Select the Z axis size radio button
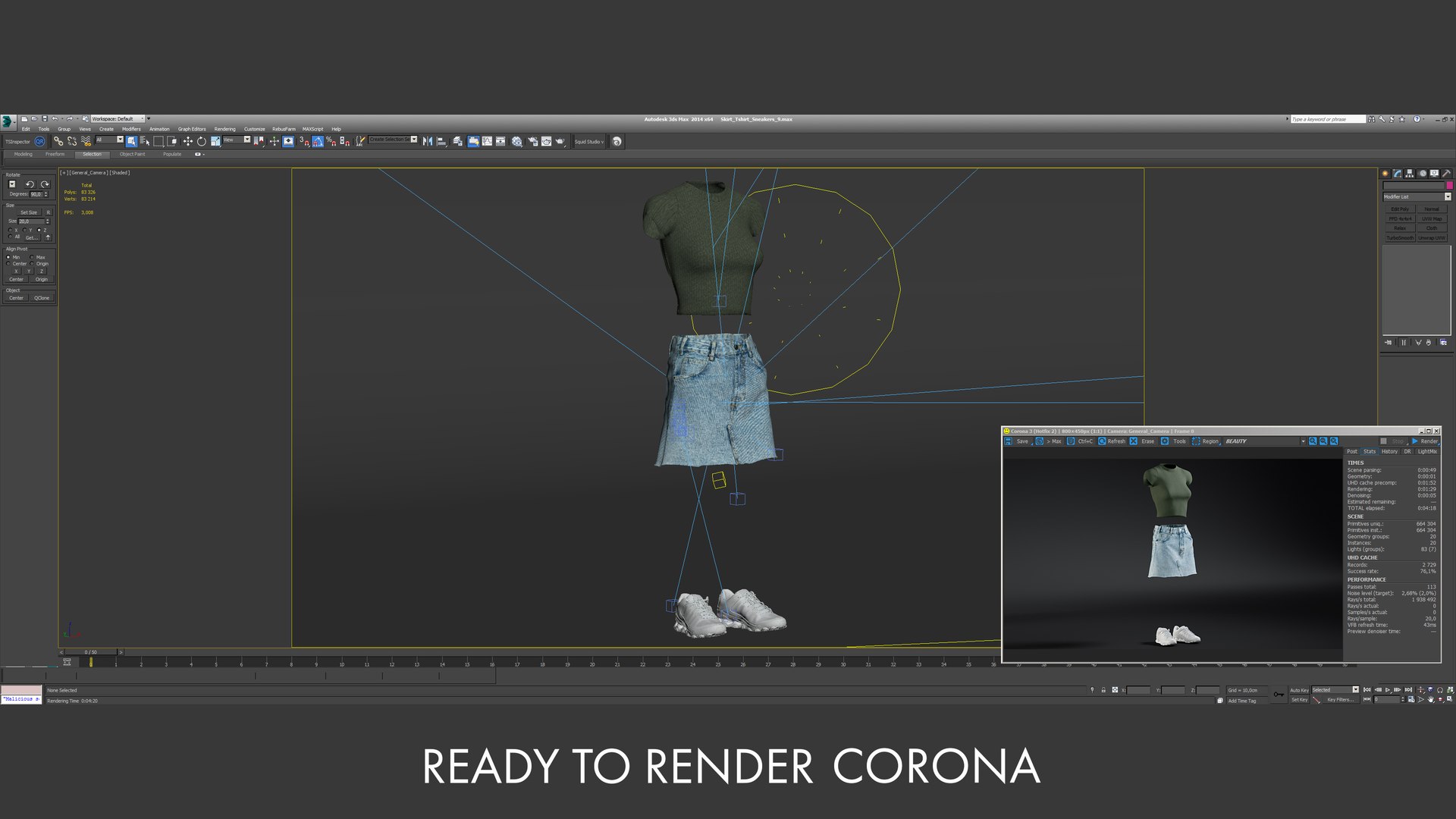This screenshot has height=819, width=1456. point(39,230)
